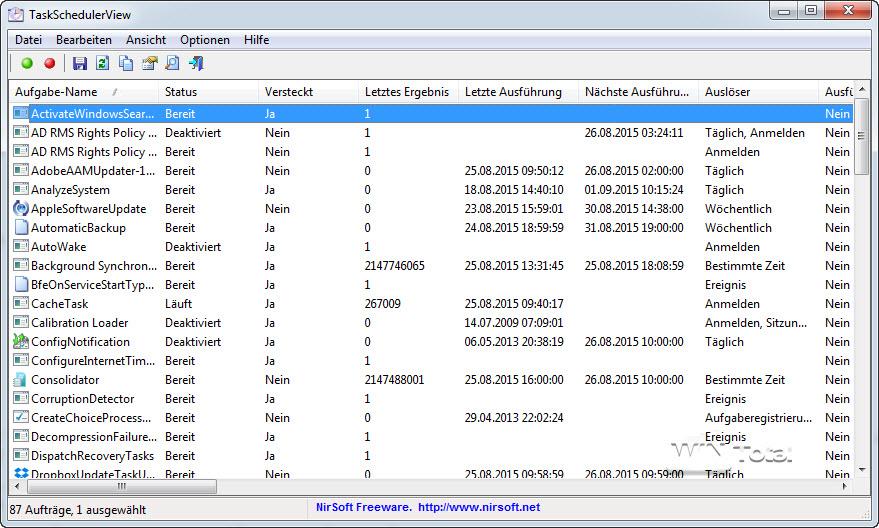Open the Optionen menu
The height and width of the screenshot is (528, 879).
pos(205,40)
